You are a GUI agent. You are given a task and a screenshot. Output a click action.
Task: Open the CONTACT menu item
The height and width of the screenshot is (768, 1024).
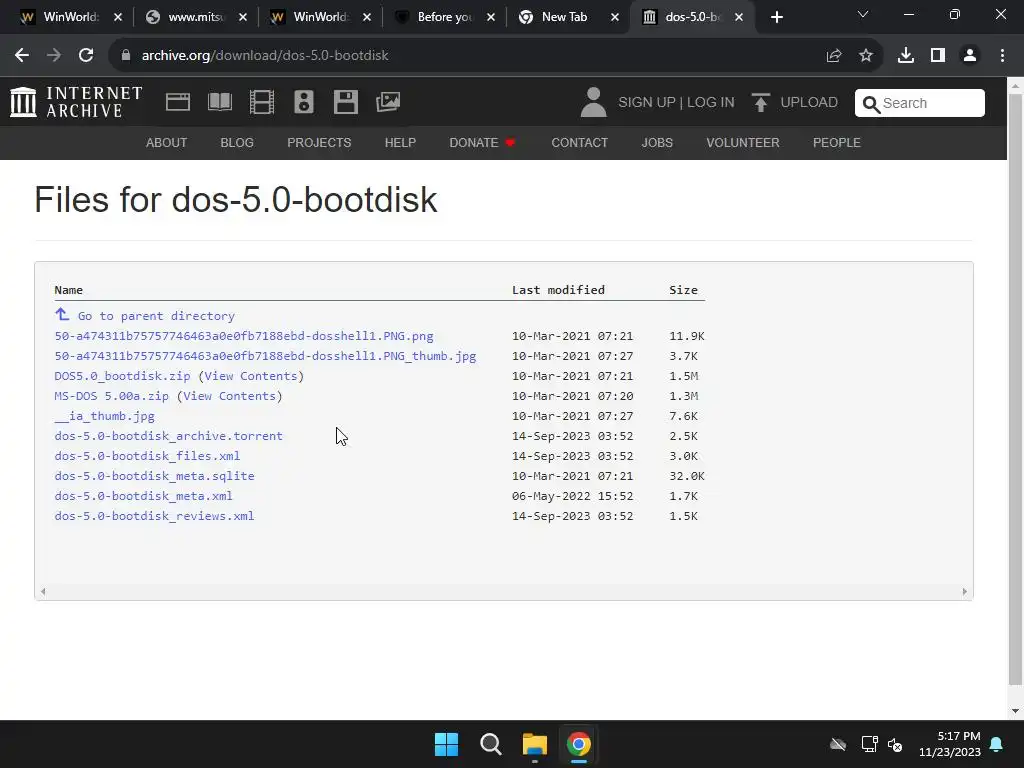pos(579,142)
